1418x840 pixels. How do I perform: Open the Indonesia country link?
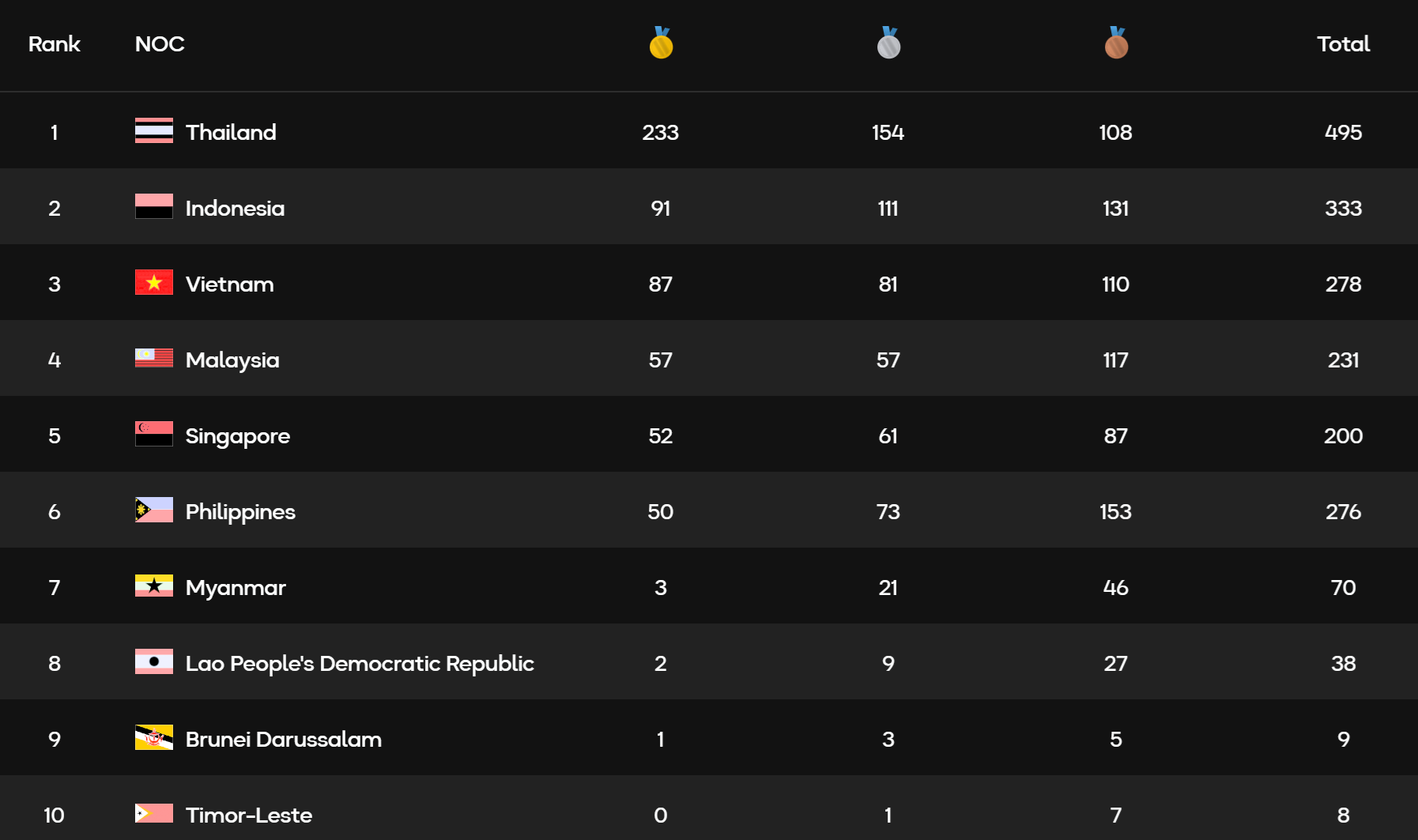pyautogui.click(x=235, y=209)
